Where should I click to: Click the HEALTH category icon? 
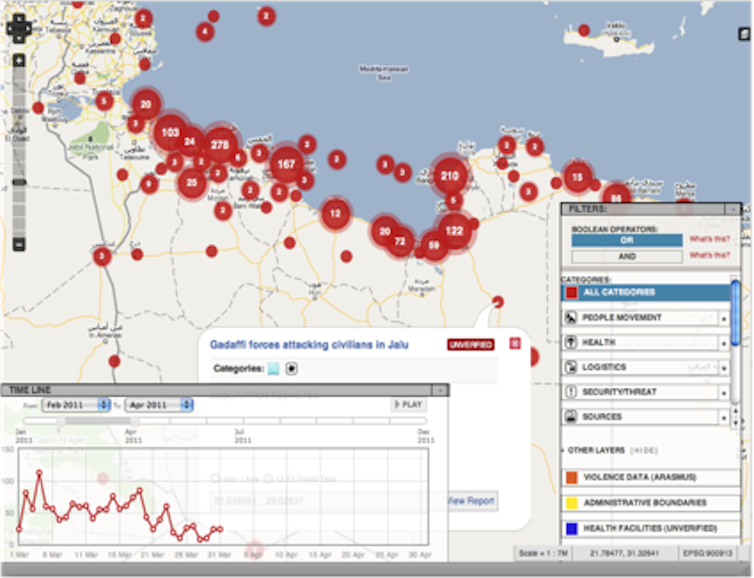point(570,342)
